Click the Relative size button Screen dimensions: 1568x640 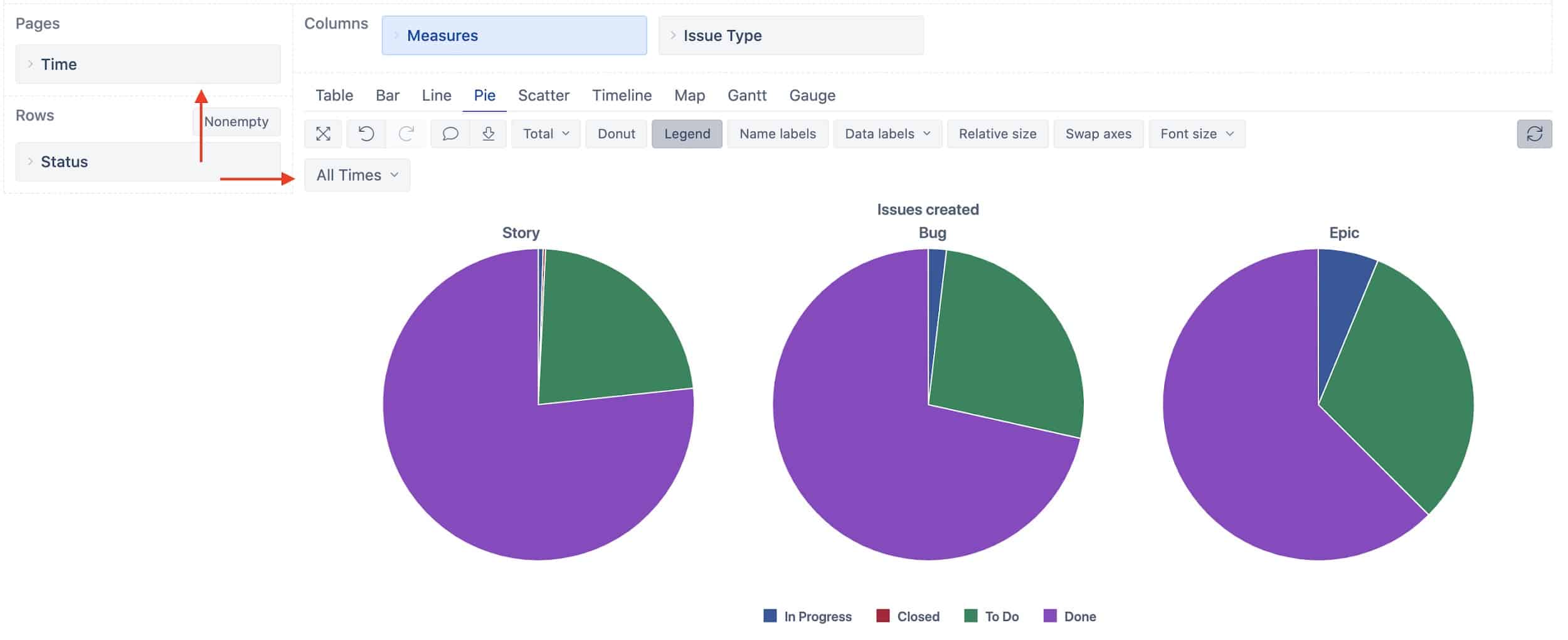point(997,133)
